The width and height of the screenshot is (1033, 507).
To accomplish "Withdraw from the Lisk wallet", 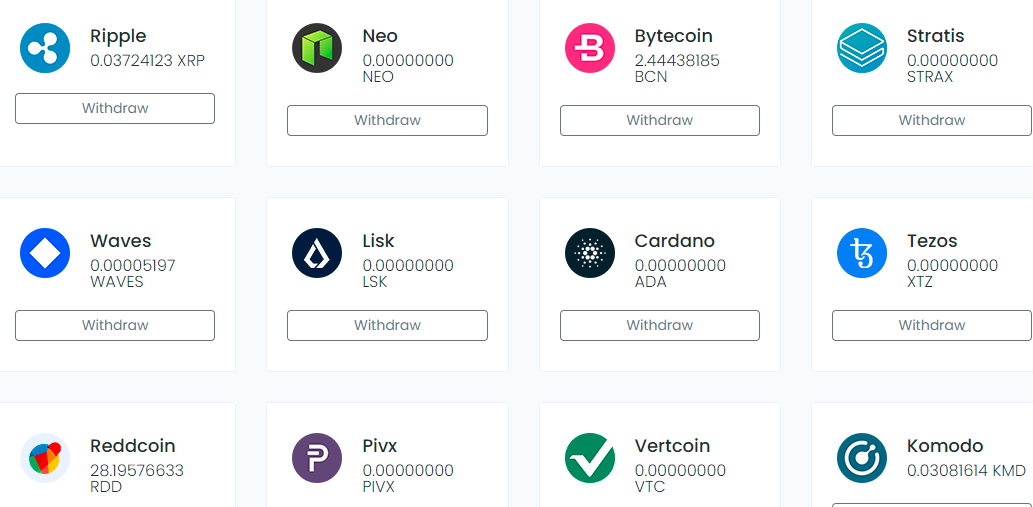I will pos(387,325).
